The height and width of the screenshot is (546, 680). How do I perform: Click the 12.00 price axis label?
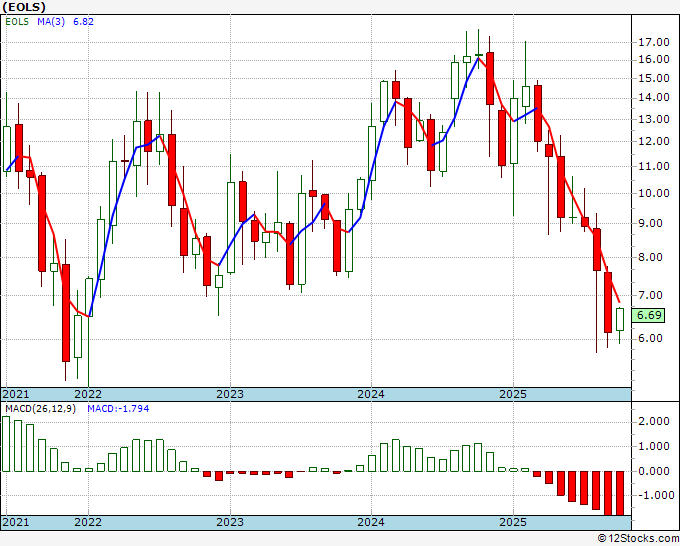click(x=654, y=141)
